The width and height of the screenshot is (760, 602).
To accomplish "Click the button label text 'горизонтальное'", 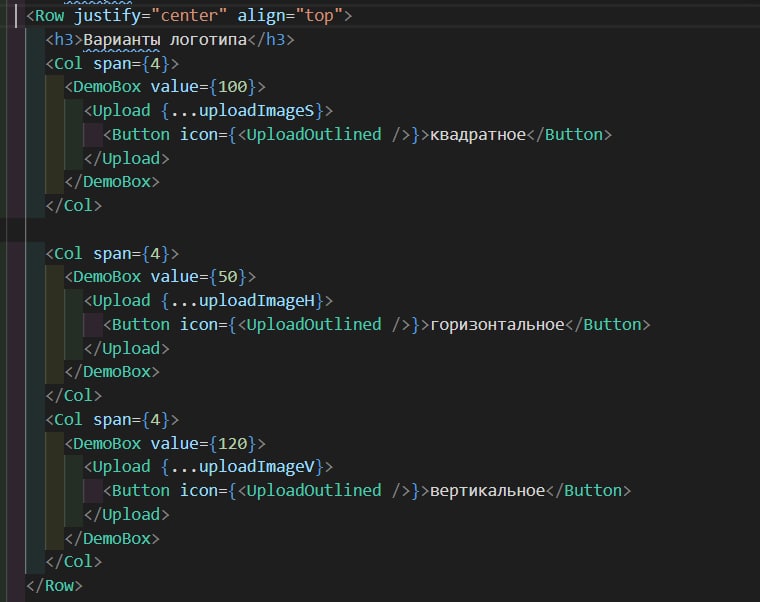I will (x=497, y=325).
